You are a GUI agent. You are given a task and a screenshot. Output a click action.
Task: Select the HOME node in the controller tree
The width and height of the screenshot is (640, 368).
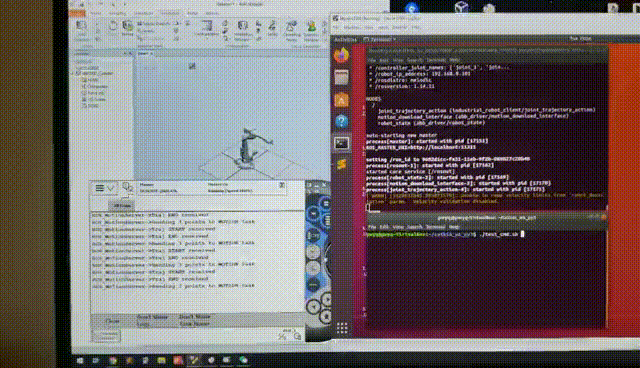pyautogui.click(x=91, y=80)
